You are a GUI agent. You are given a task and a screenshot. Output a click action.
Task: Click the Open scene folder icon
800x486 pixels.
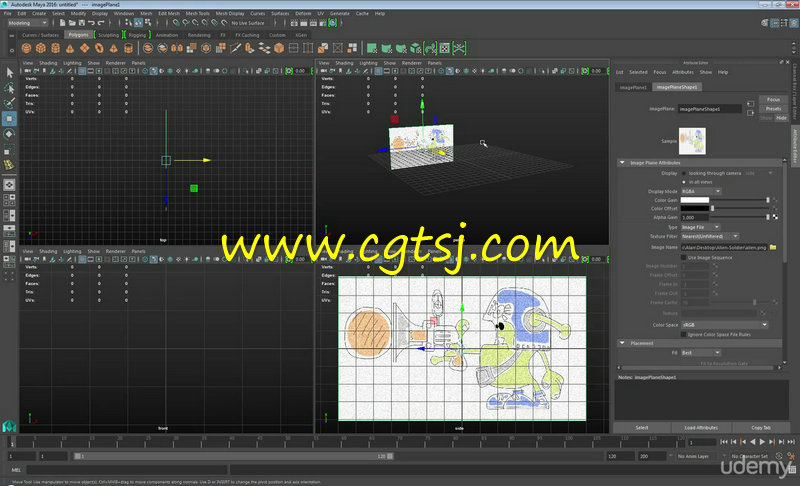click(x=72, y=23)
